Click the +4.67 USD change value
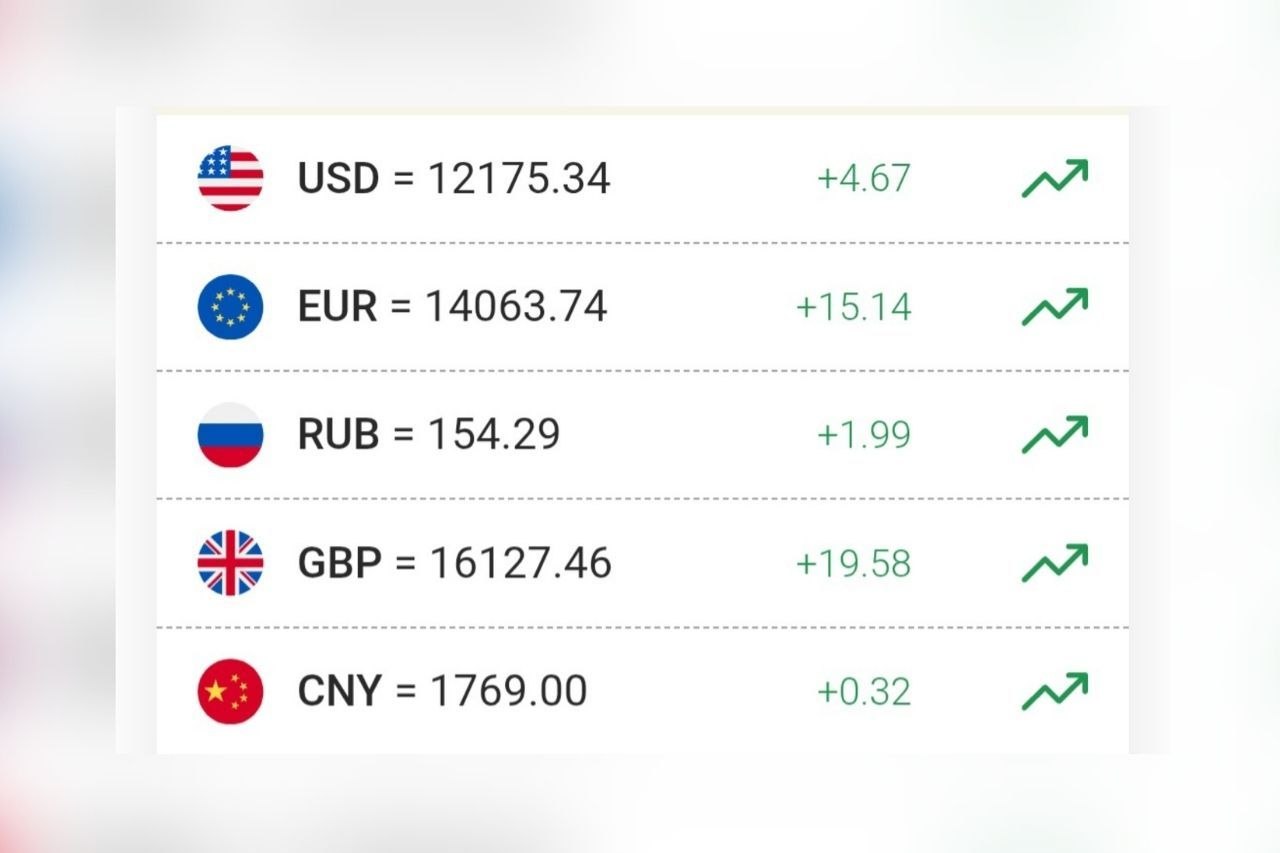The width and height of the screenshot is (1280, 853). point(864,179)
